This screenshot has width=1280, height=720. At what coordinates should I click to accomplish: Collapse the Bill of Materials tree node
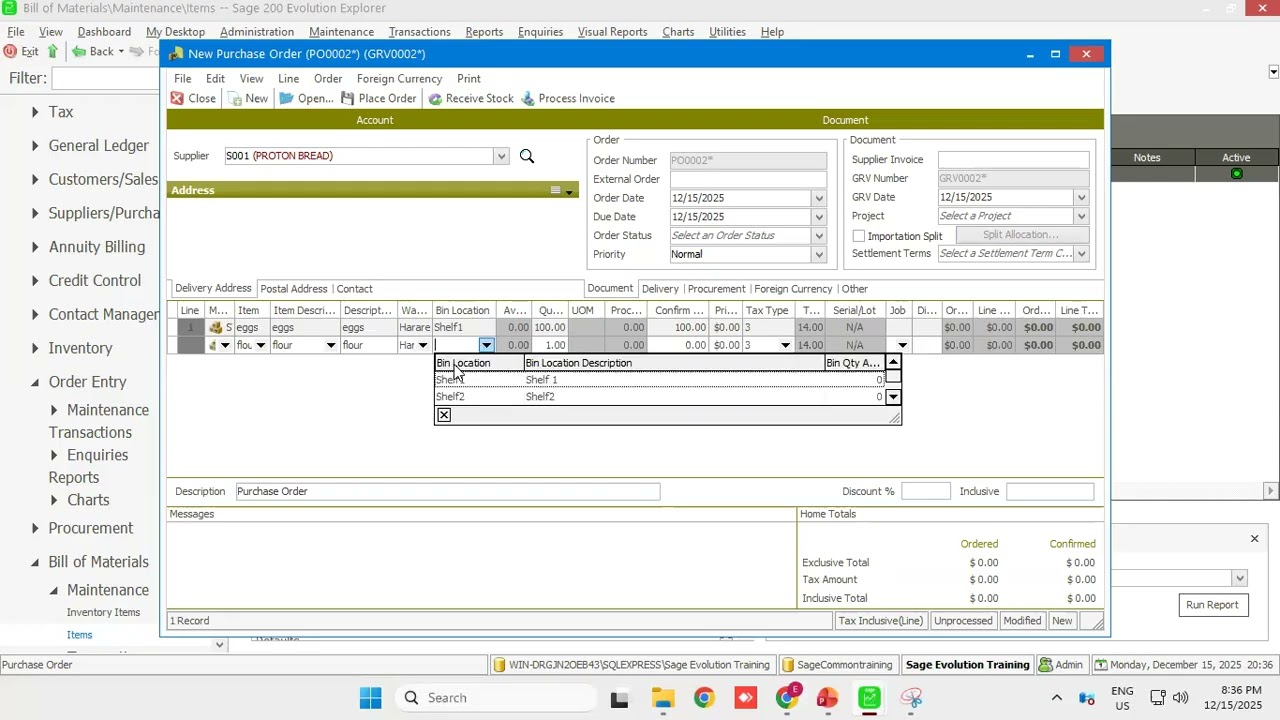[x=34, y=562]
